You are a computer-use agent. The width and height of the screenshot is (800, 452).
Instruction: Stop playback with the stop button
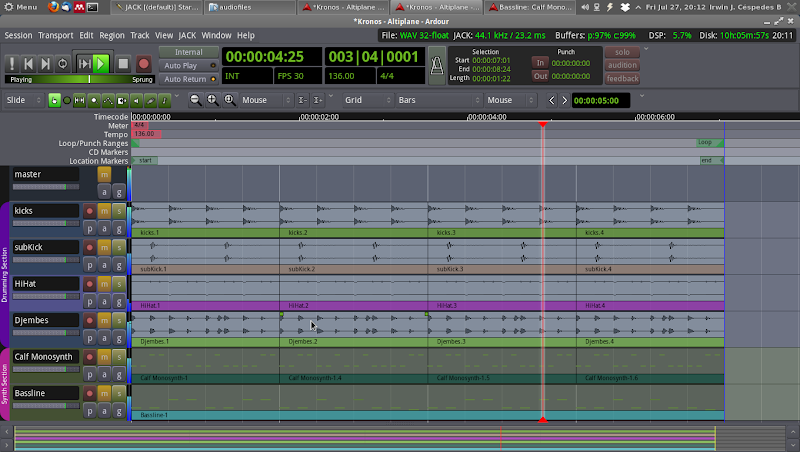(x=123, y=64)
